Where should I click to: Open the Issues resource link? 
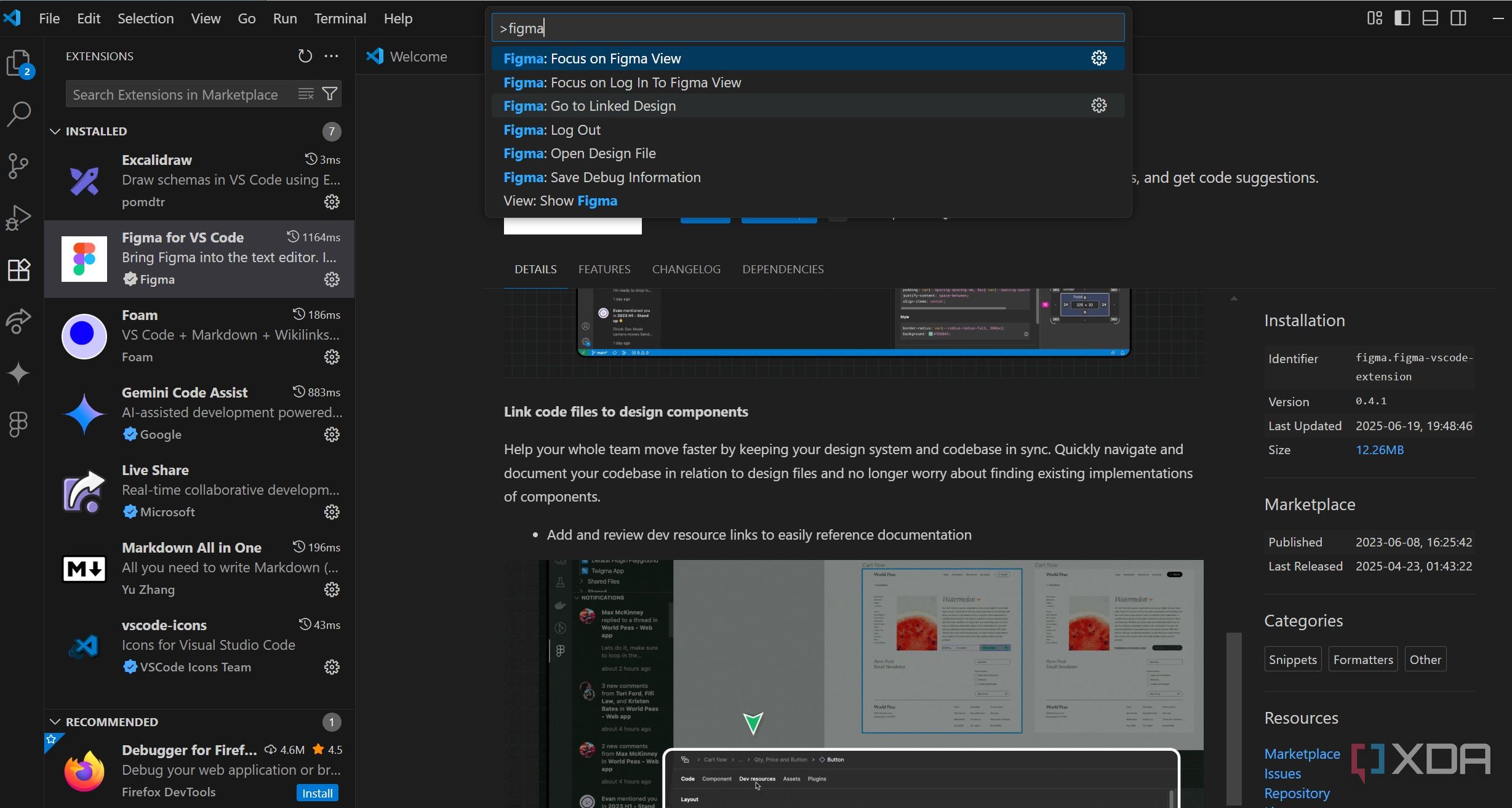click(1282, 774)
